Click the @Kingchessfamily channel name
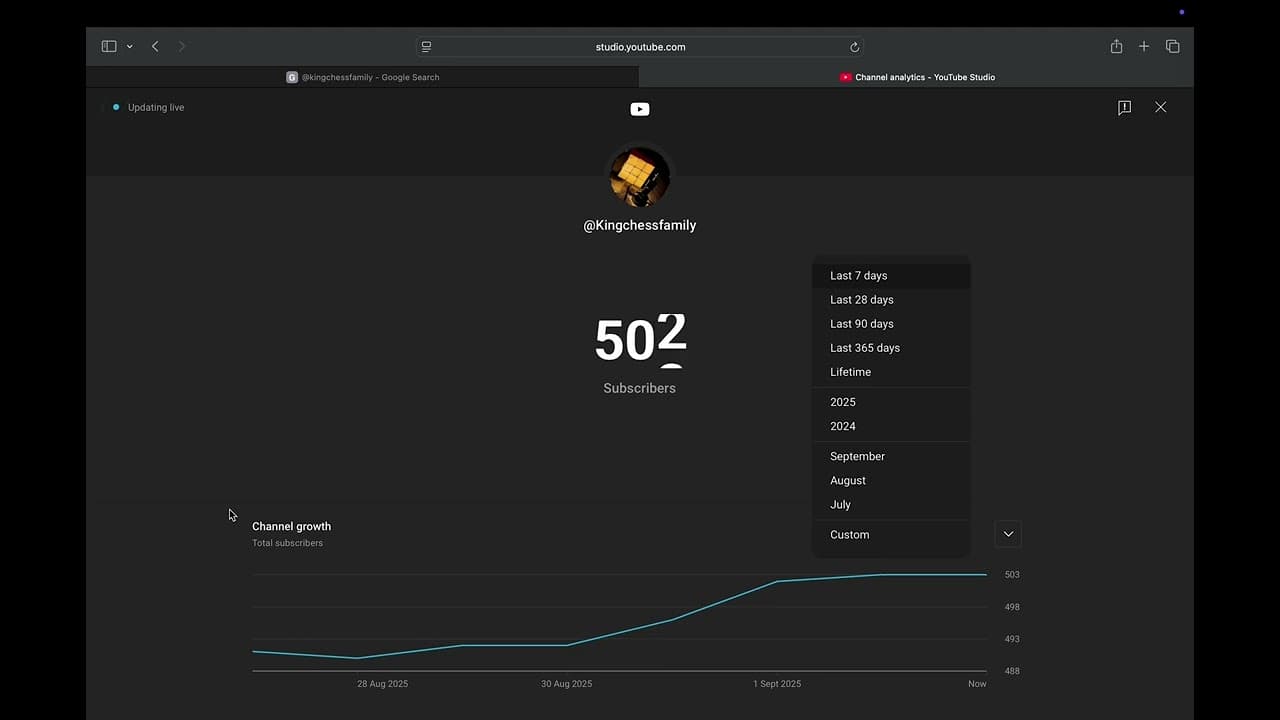This screenshot has width=1280, height=720. click(640, 225)
